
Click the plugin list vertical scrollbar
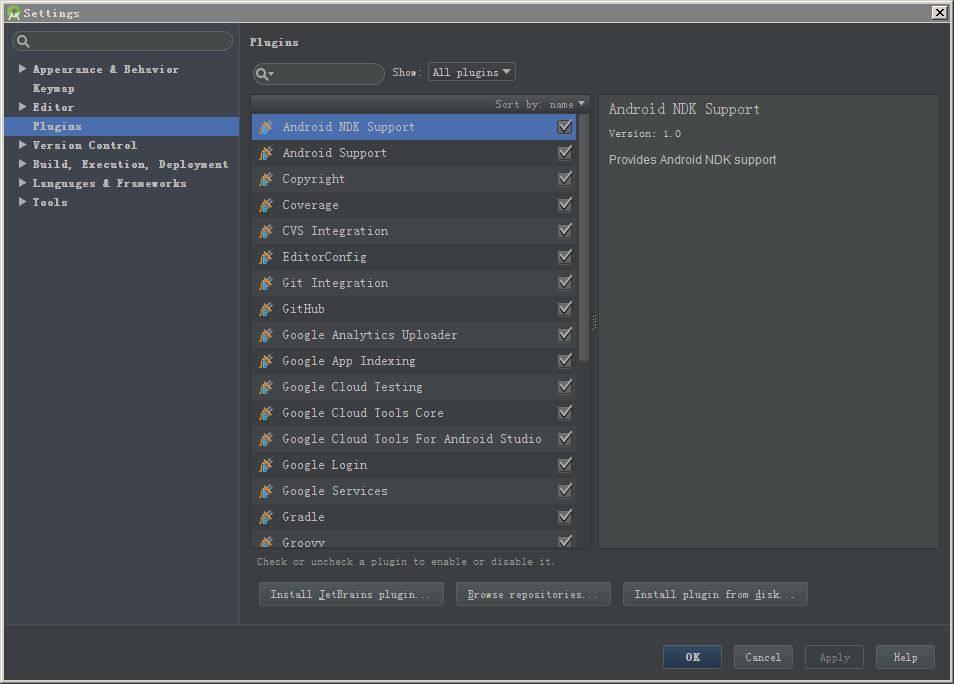tap(584, 240)
